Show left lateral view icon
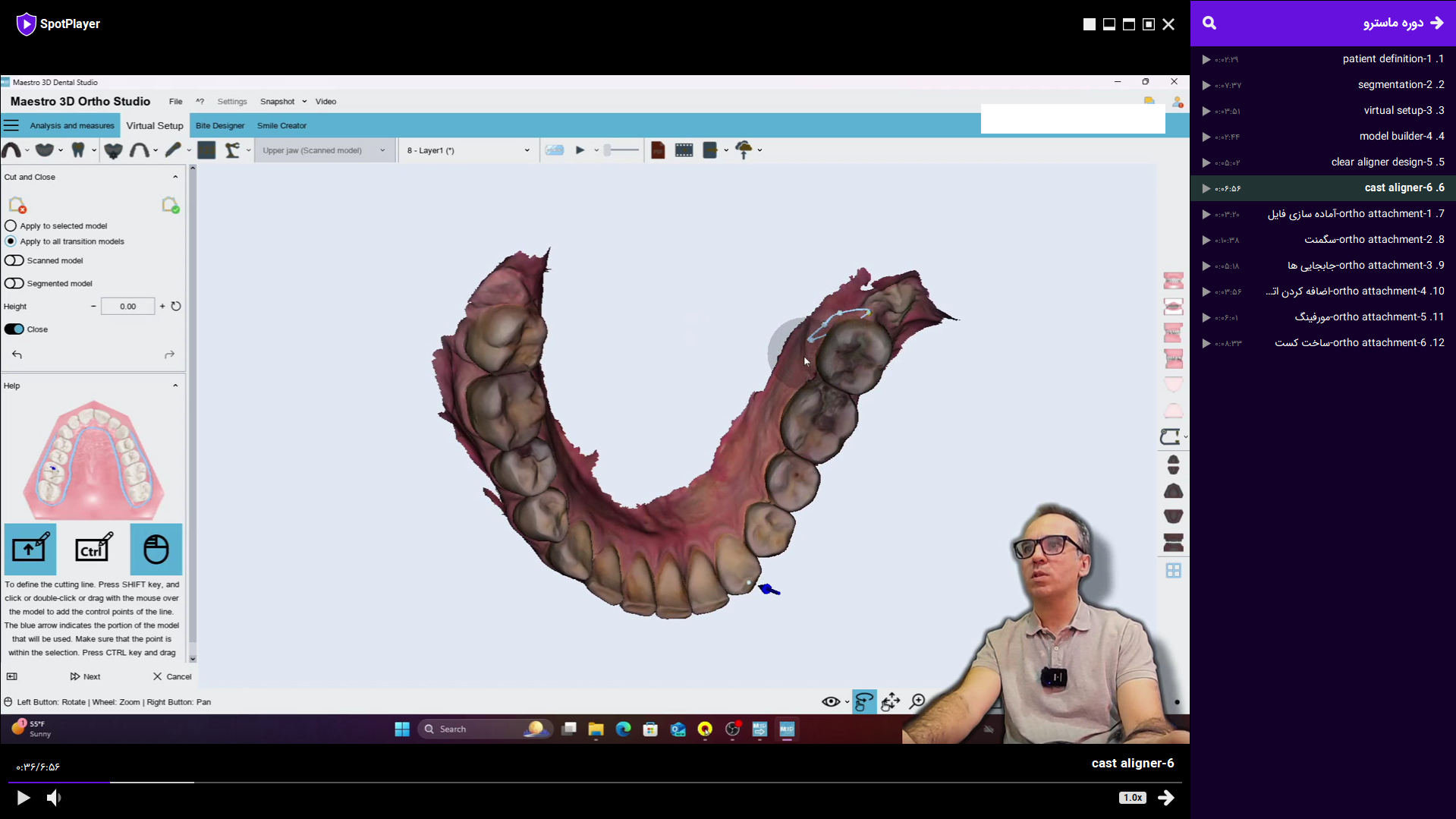Image resolution: width=1456 pixels, height=819 pixels. (x=1173, y=358)
